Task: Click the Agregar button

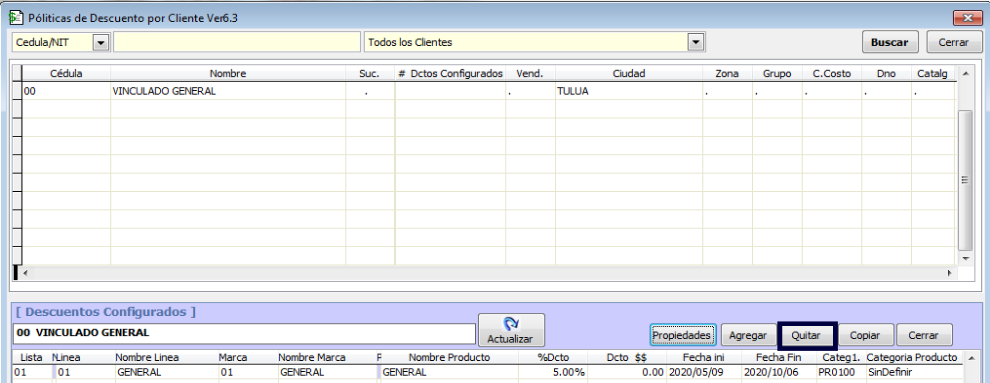Action: [x=748, y=335]
